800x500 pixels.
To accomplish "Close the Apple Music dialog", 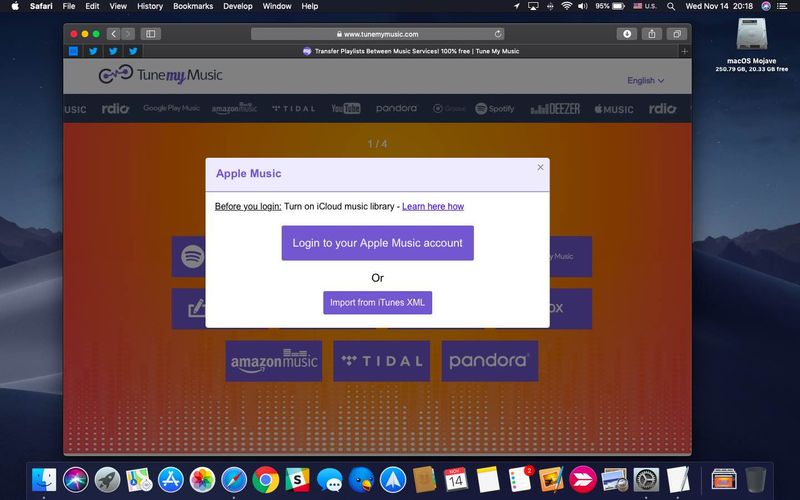I will [540, 167].
